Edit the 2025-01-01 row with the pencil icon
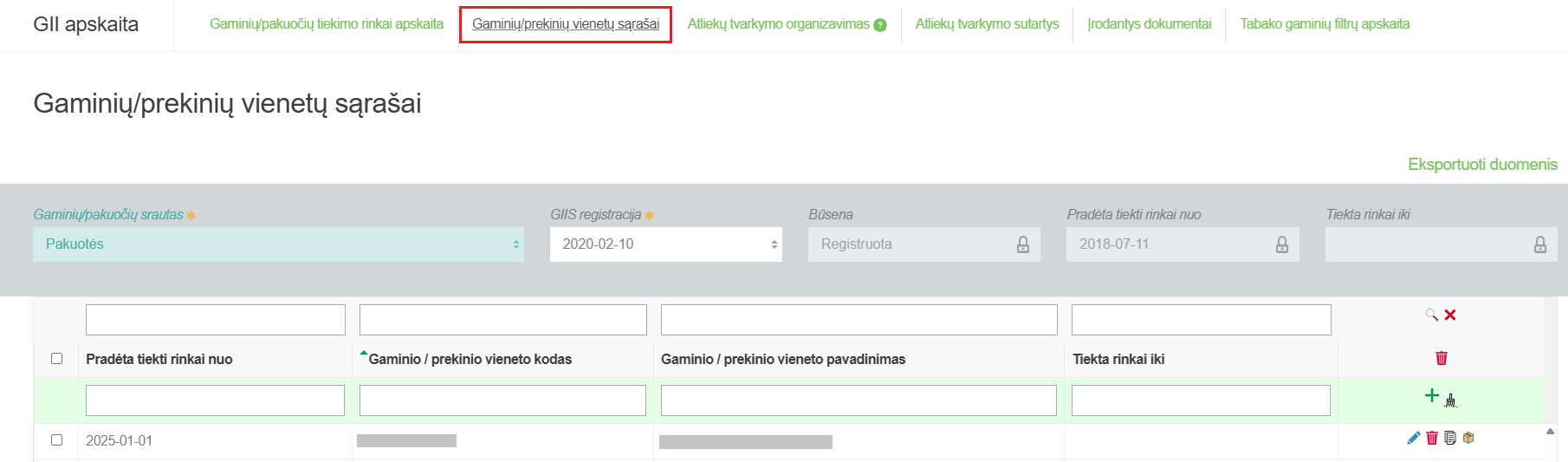The image size is (1568, 462). coord(1414,438)
